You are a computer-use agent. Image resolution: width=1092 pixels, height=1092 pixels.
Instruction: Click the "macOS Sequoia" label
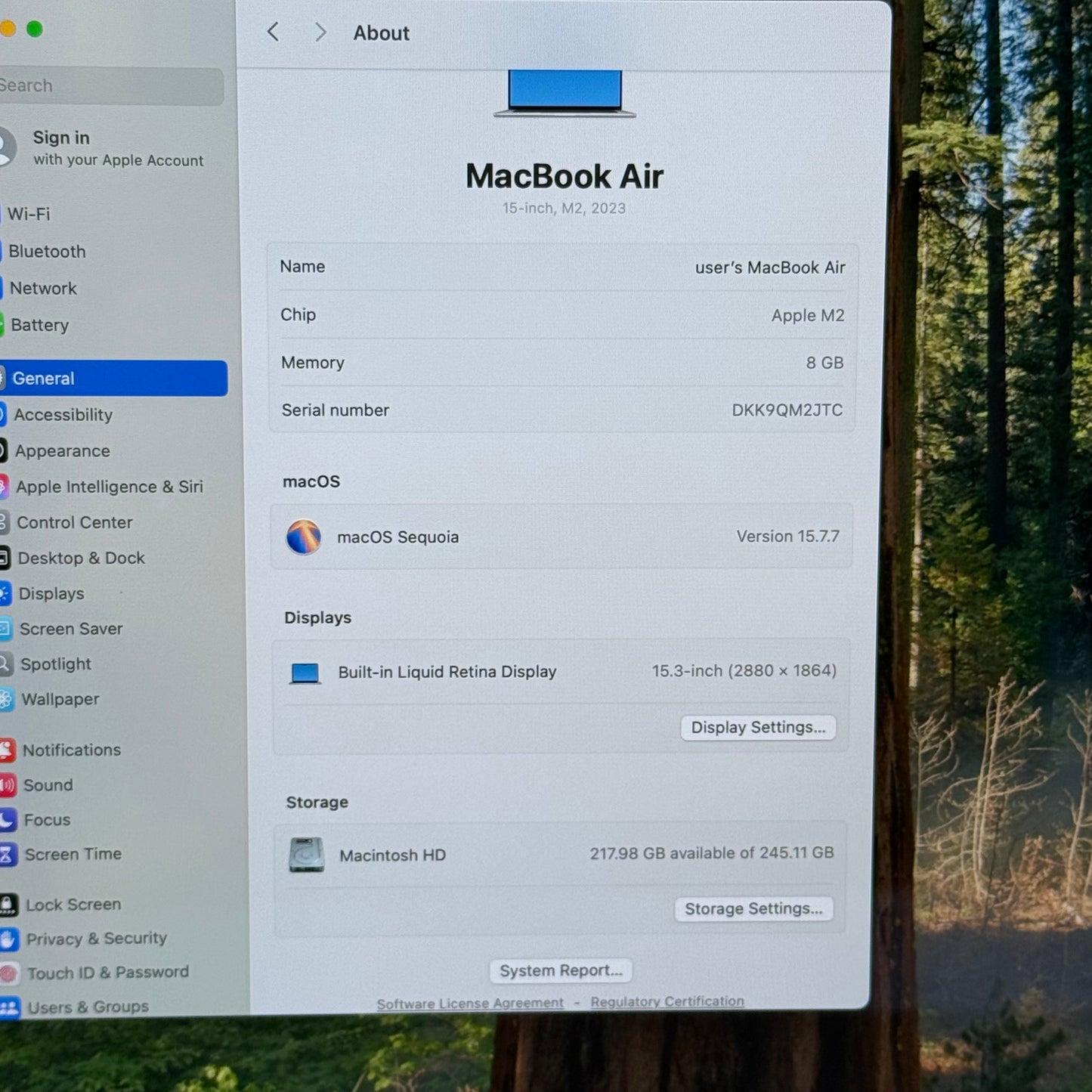(398, 537)
